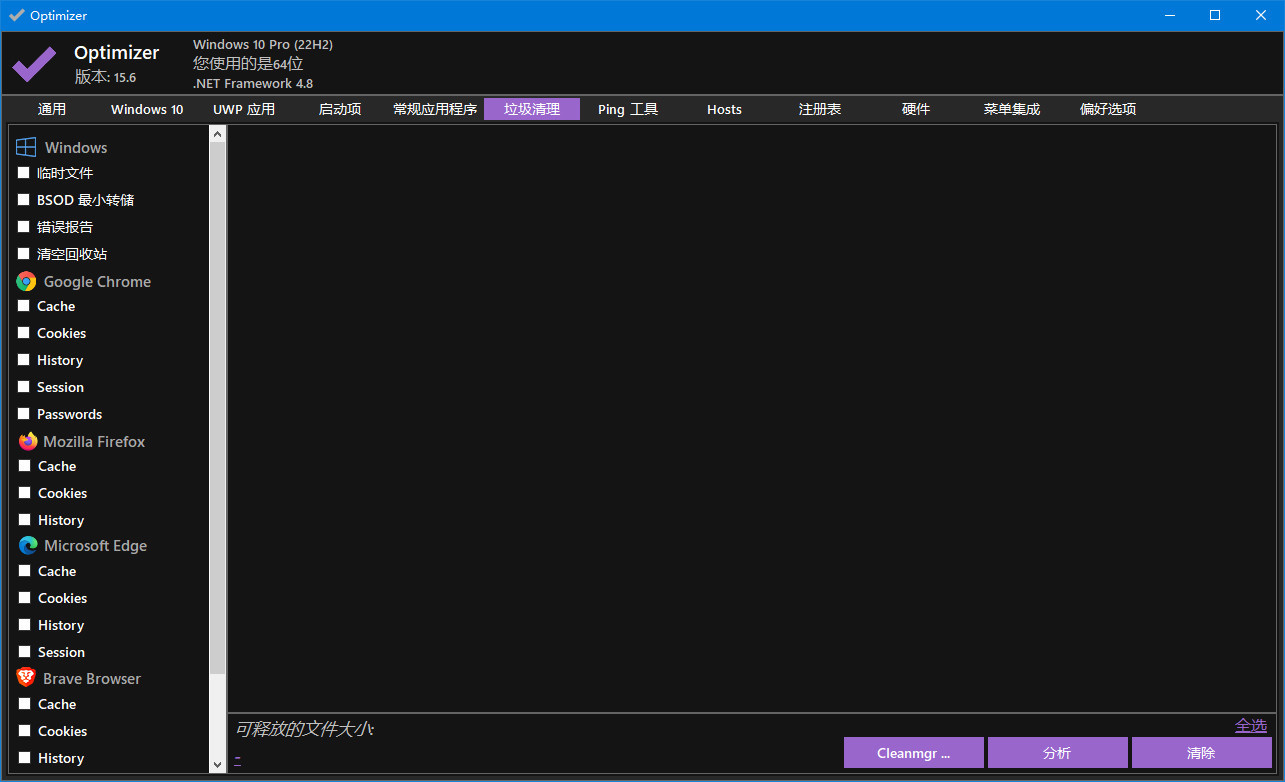Check Mozilla Firefox Cookies option
Viewport: 1285px width, 782px height.
24,492
